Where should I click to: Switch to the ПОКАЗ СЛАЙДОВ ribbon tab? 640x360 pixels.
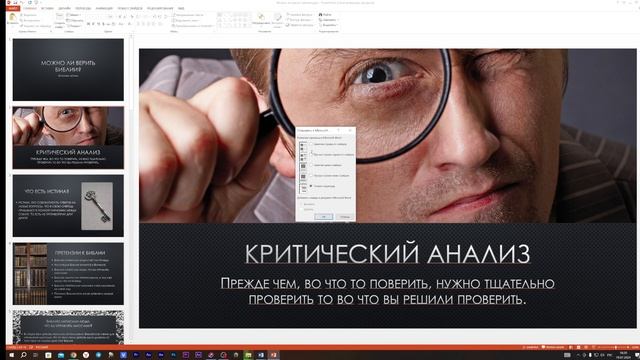(x=130, y=8)
